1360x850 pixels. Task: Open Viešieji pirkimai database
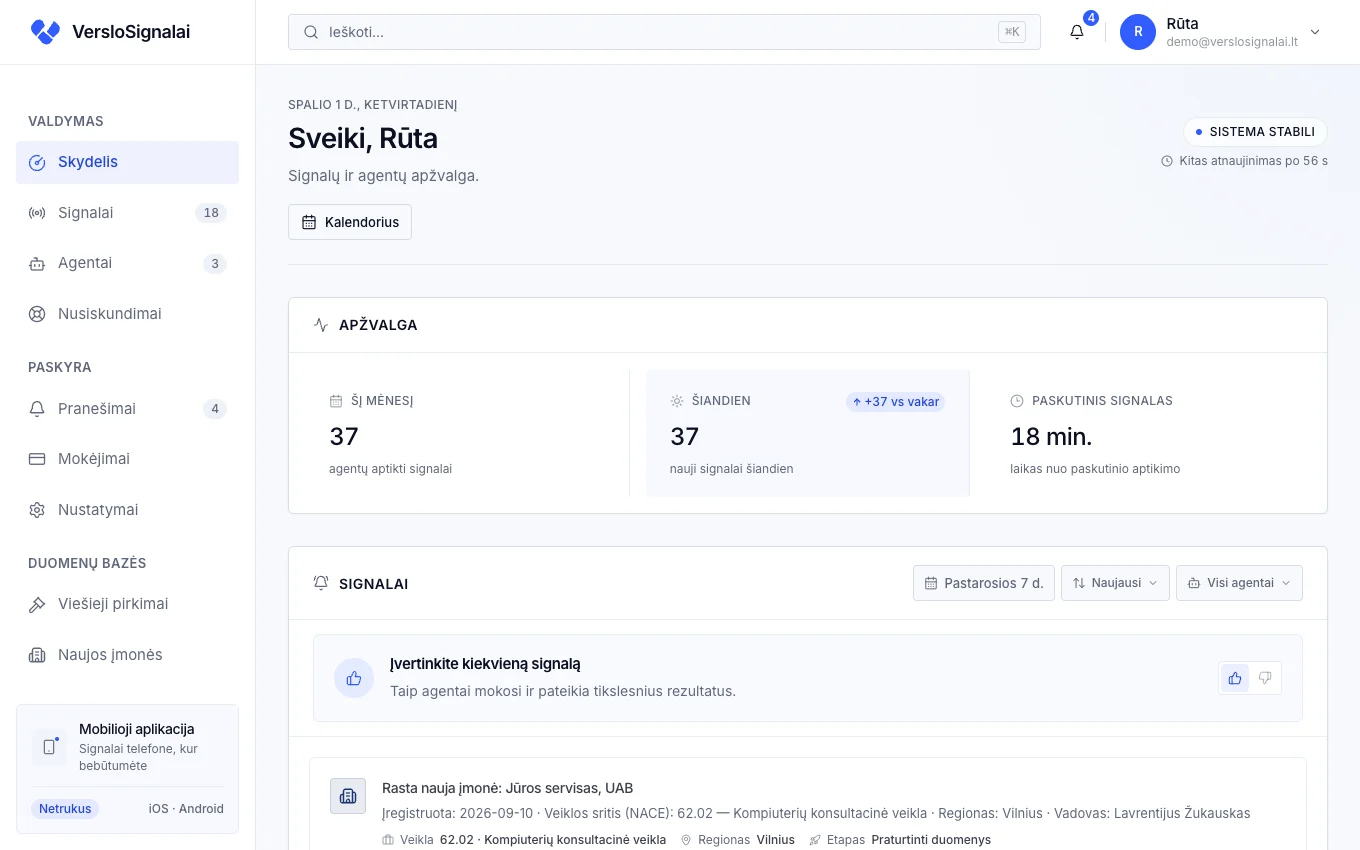click(127, 605)
